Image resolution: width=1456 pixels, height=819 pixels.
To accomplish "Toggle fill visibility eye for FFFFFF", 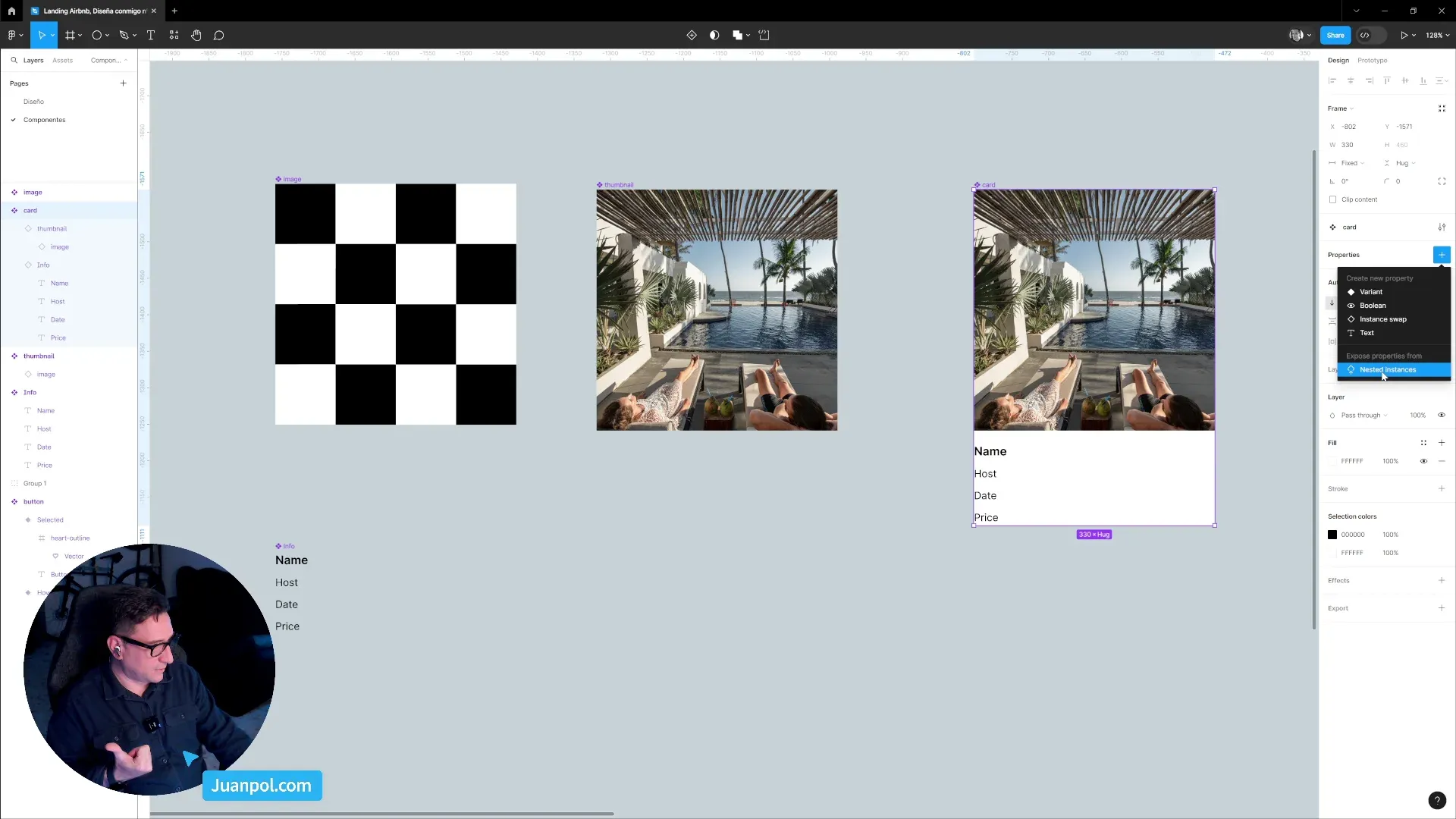I will (x=1423, y=461).
